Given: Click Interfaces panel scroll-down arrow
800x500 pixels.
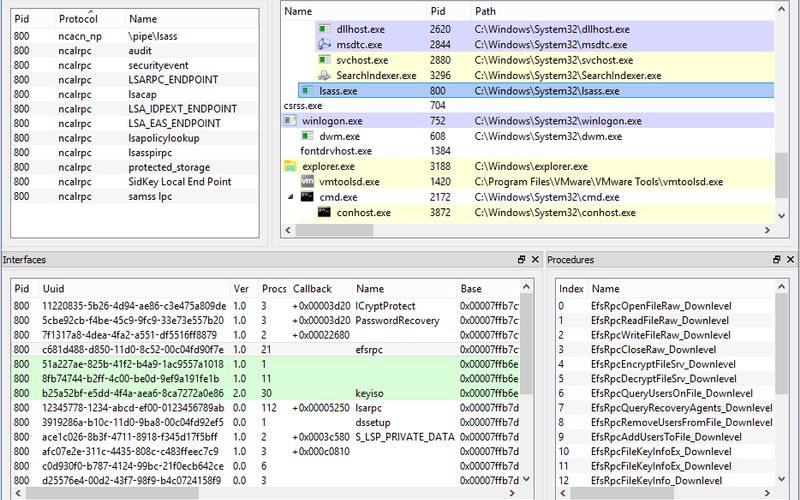Looking at the screenshot, I should click(527, 480).
